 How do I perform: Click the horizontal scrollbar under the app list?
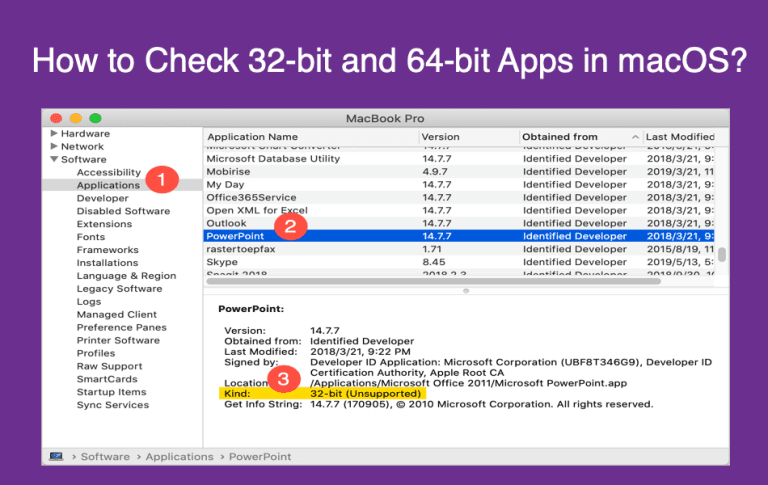click(x=433, y=282)
